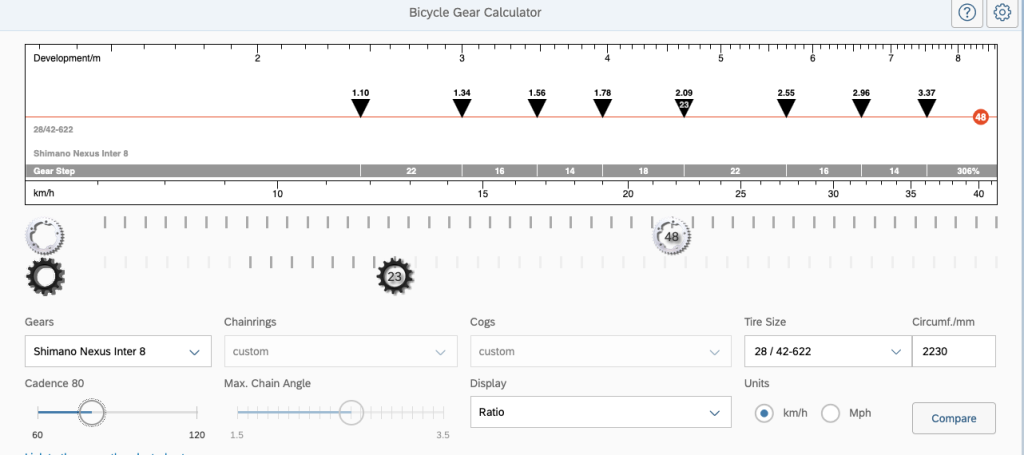Select the 48-tooth chainring marker
This screenshot has width=1024, height=455.
pos(672,237)
